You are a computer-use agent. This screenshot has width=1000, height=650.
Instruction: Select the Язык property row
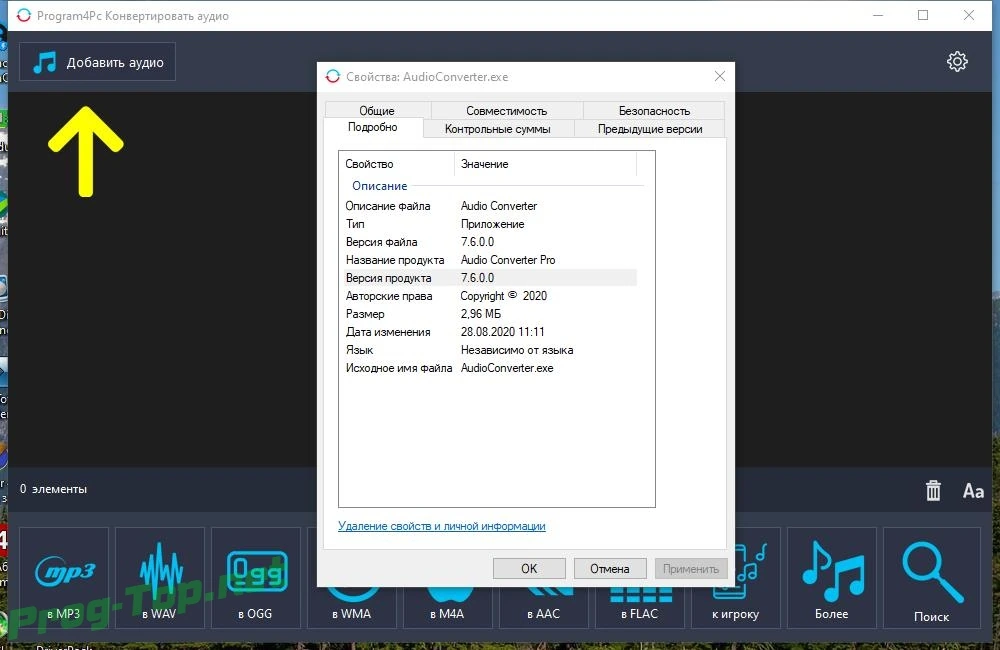[x=490, y=350]
